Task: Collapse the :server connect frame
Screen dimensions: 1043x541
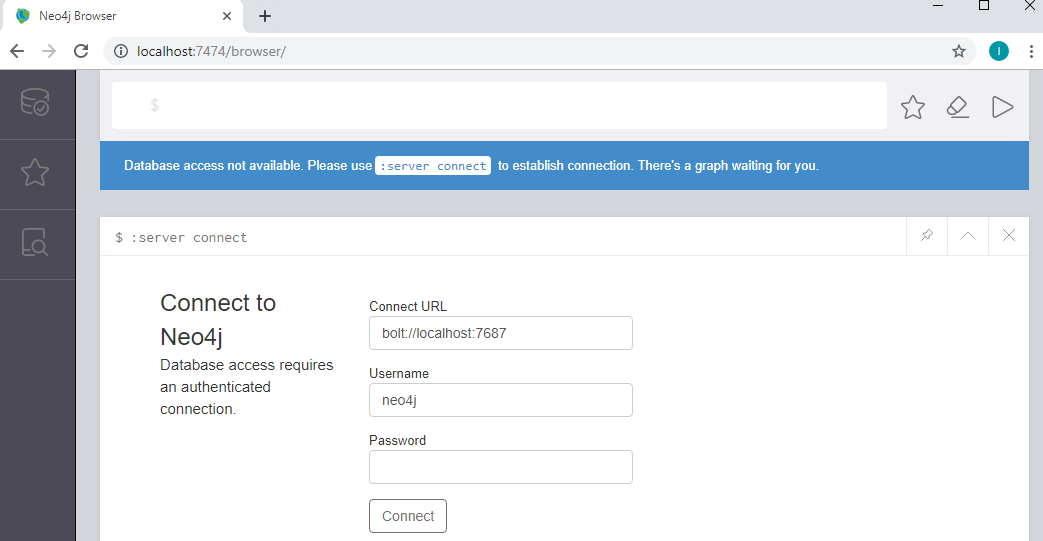Action: click(968, 236)
